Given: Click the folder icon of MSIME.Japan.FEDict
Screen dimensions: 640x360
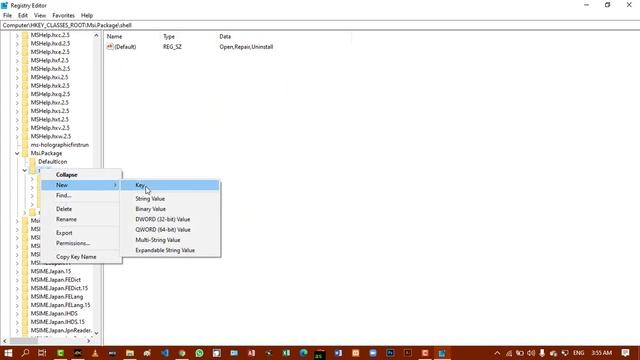Looking at the screenshot, I should click(x=25, y=280).
